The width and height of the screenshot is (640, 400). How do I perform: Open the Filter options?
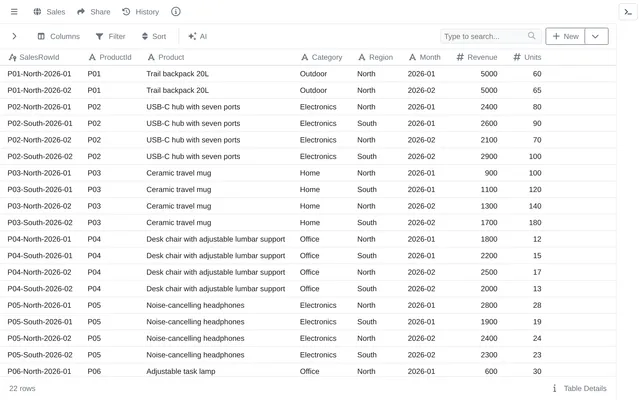click(111, 36)
